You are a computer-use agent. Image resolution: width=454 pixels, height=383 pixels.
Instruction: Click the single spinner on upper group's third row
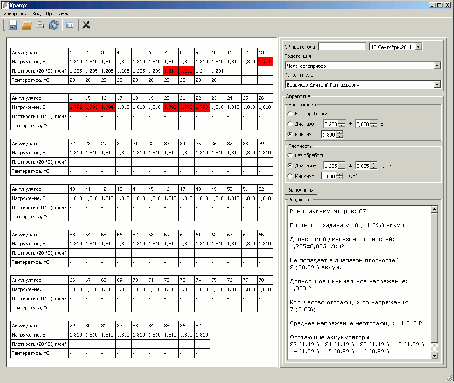332,134
